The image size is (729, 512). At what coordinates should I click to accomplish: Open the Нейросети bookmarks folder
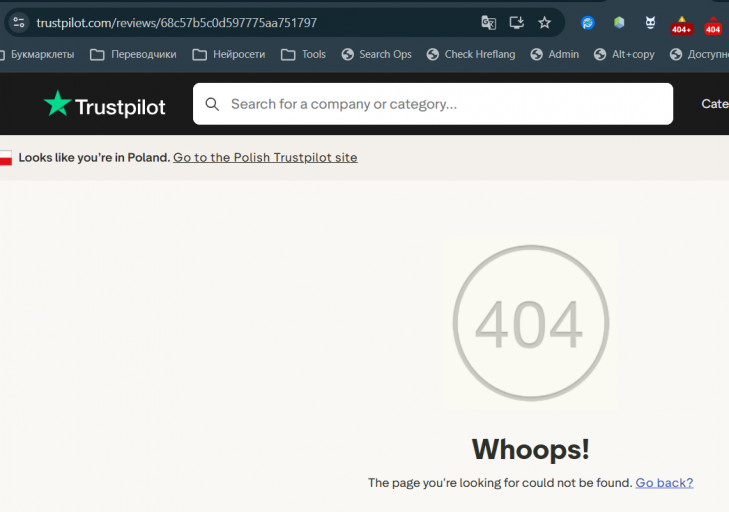point(229,54)
